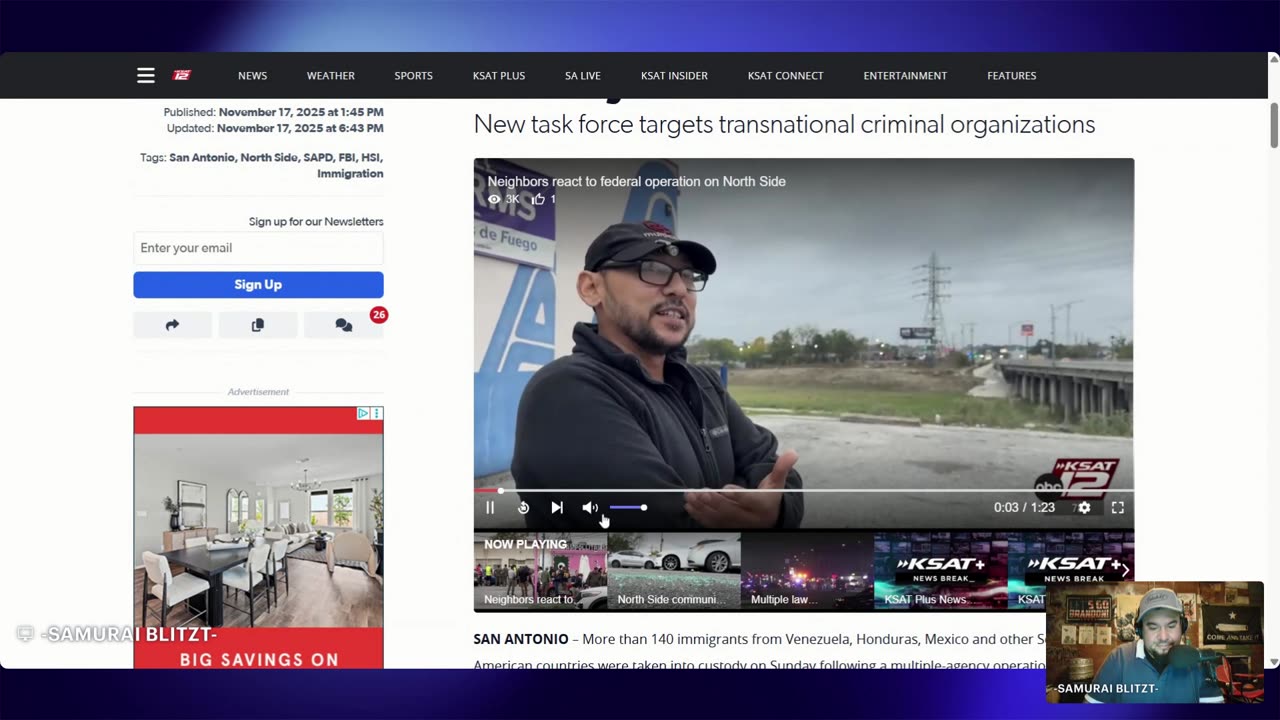Click the video title 'Neighbors react to federal operation'
This screenshot has height=720, width=1280.
(636, 181)
